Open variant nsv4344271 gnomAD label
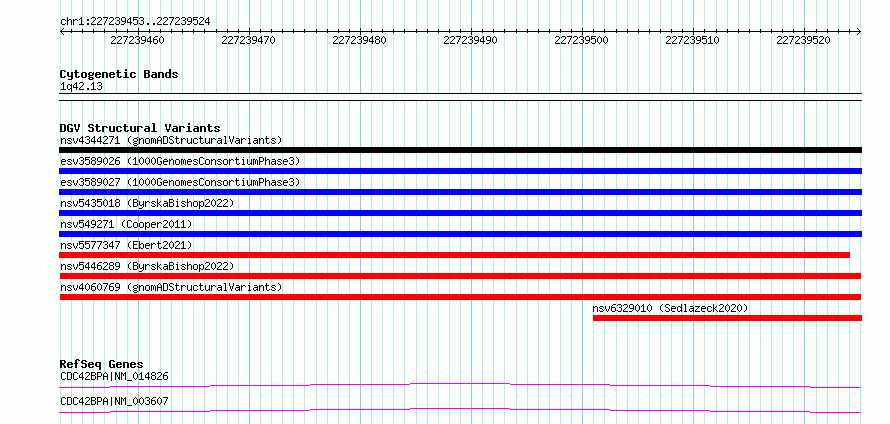Screen dimensions: 890x424 (171, 140)
